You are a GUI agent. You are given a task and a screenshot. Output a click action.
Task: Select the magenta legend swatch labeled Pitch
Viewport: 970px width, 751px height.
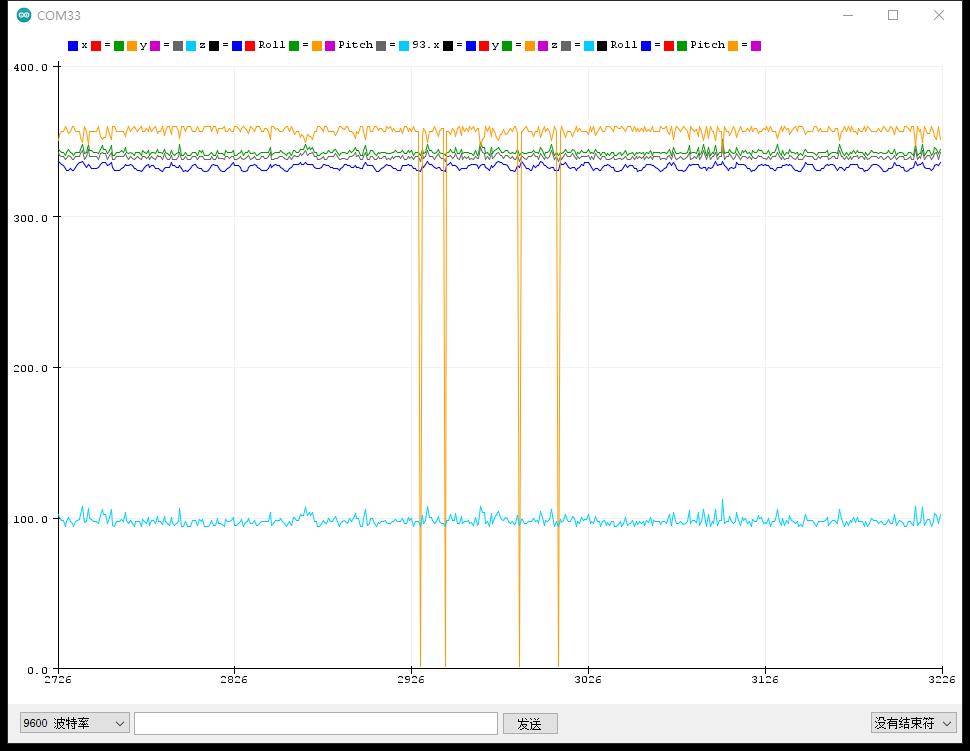point(330,46)
